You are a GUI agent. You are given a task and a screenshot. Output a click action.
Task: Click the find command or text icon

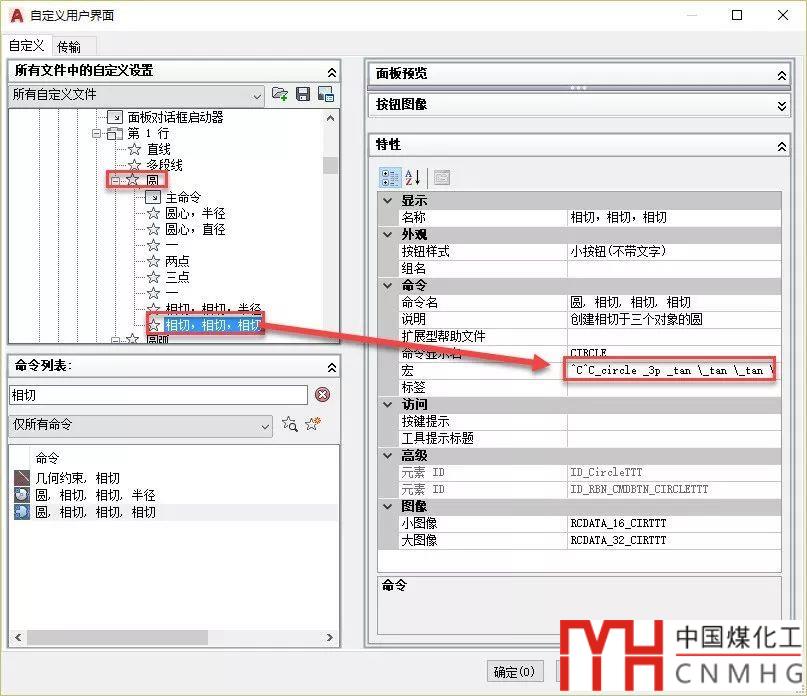coord(290,424)
